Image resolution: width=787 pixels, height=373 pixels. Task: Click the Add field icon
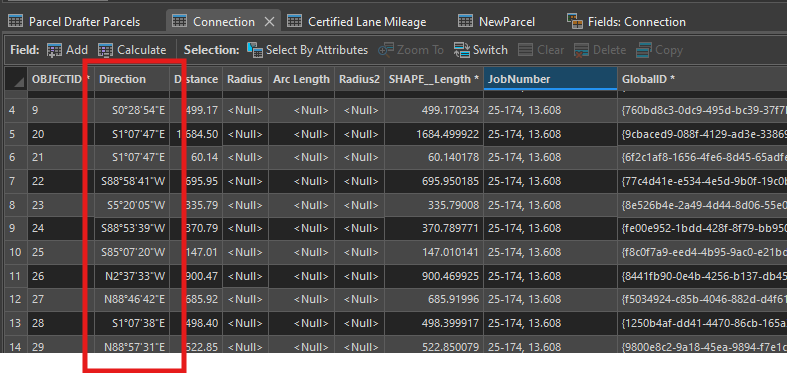pyautogui.click(x=54, y=50)
